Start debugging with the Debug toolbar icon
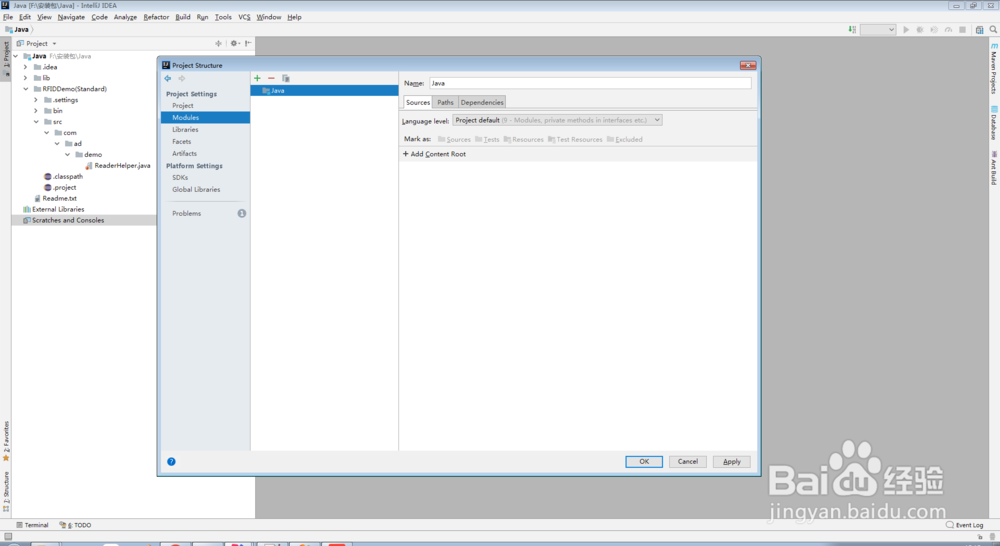 [x=920, y=29]
